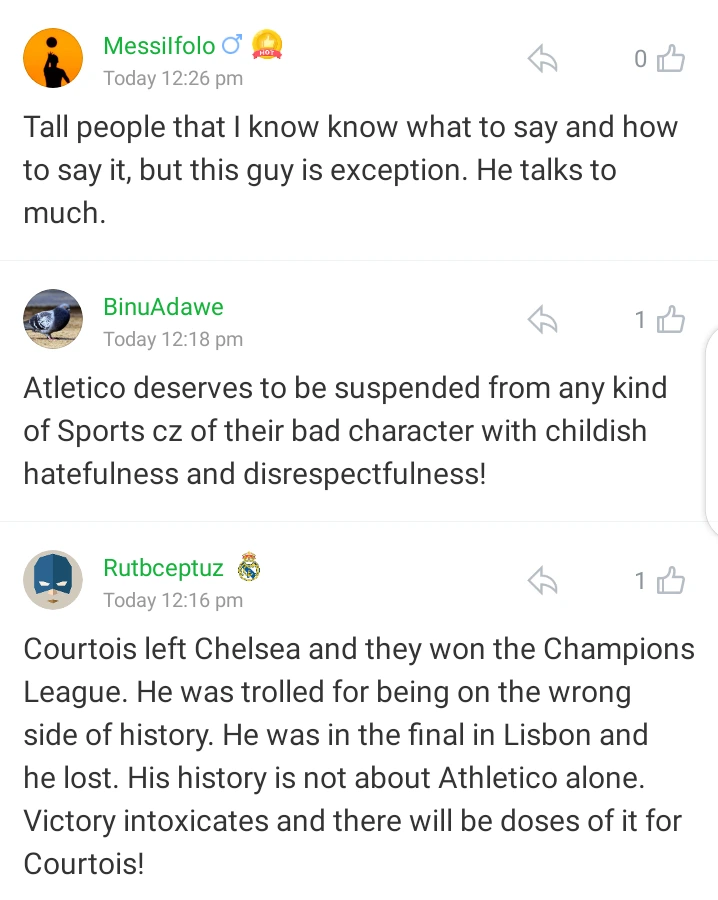Screen dimensions: 718x900
Task: Tap the Atletico suspension comment text
Action: click(x=346, y=430)
